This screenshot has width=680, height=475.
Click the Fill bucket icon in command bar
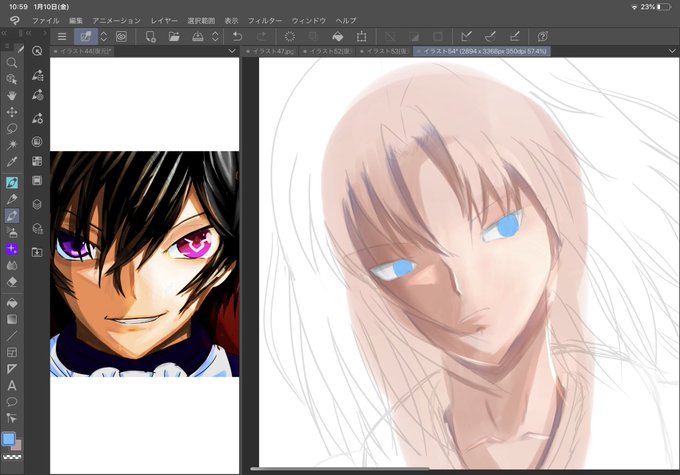coord(337,36)
